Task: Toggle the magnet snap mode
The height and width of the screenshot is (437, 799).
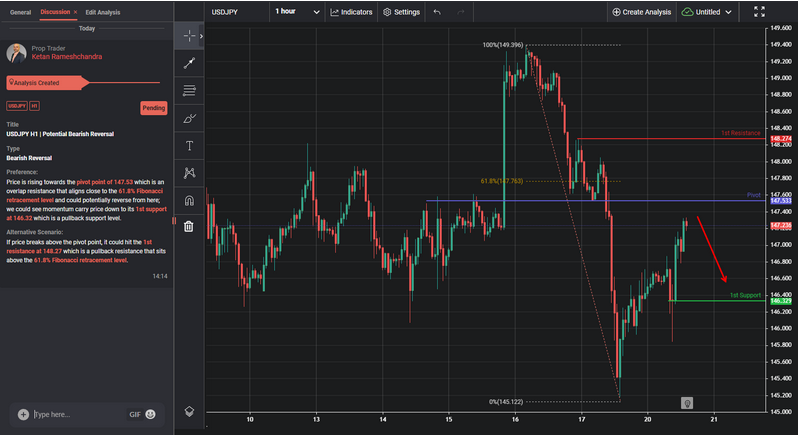Action: point(189,201)
